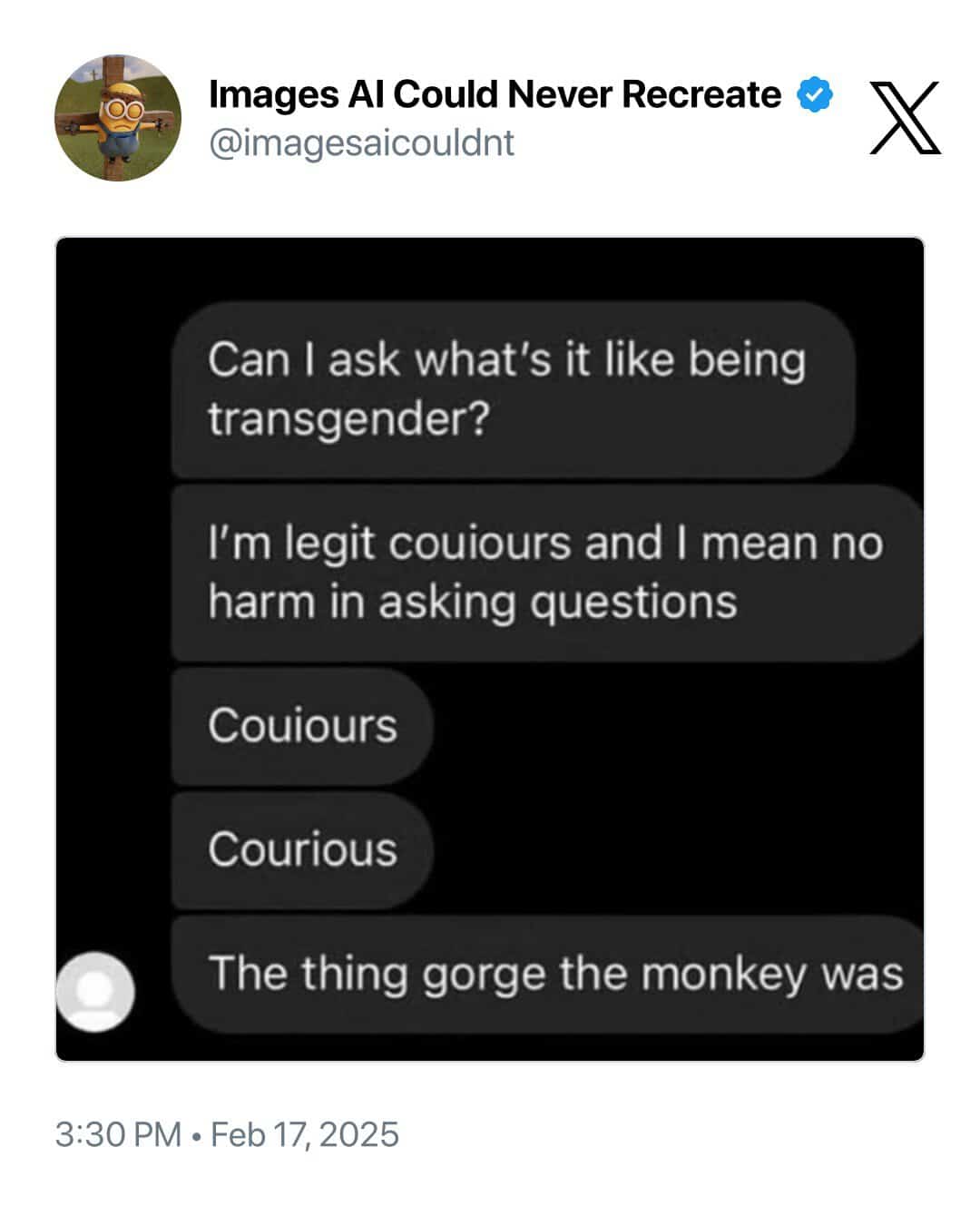Image resolution: width=980 pixels, height=1206 pixels.
Task: Click the blue verified checkmark badge
Action: 815,95
